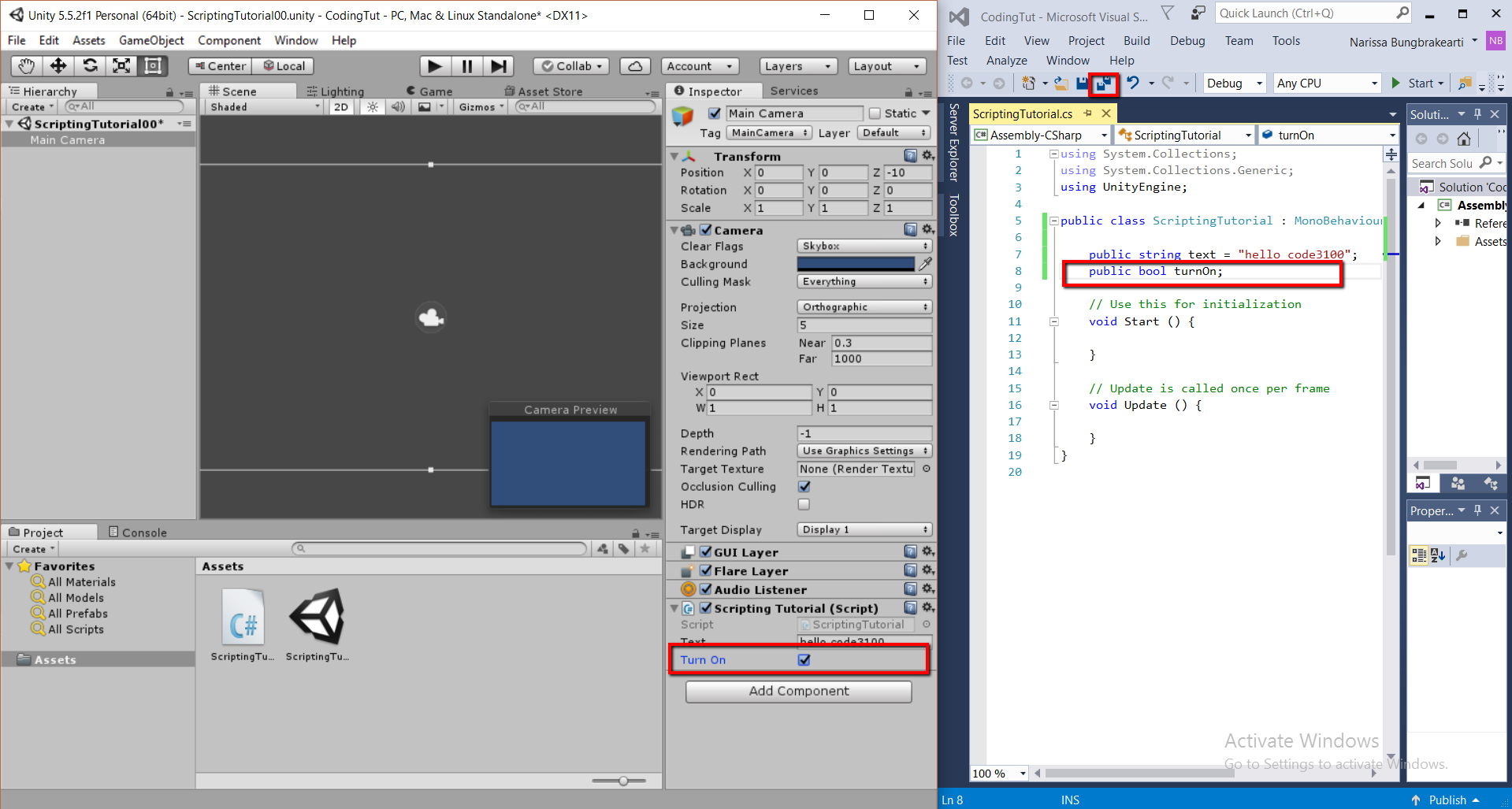Open the Transform component's gear settings icon
The image size is (1512, 809).
(x=927, y=155)
